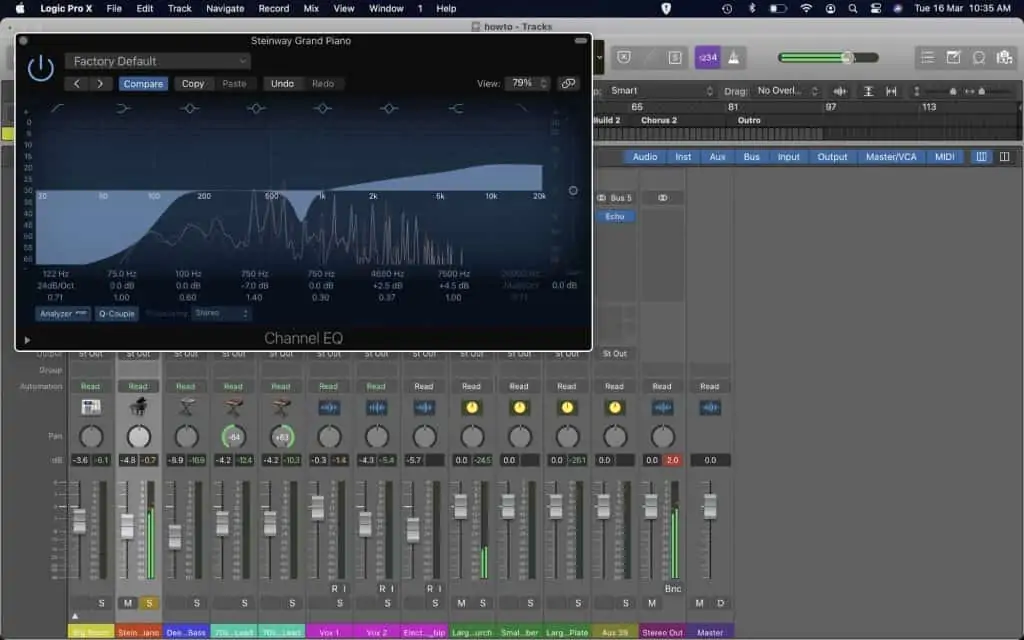Image resolution: width=1024 pixels, height=640 pixels.
Task: Open the Processing Stereo dropdown
Action: pyautogui.click(x=221, y=313)
